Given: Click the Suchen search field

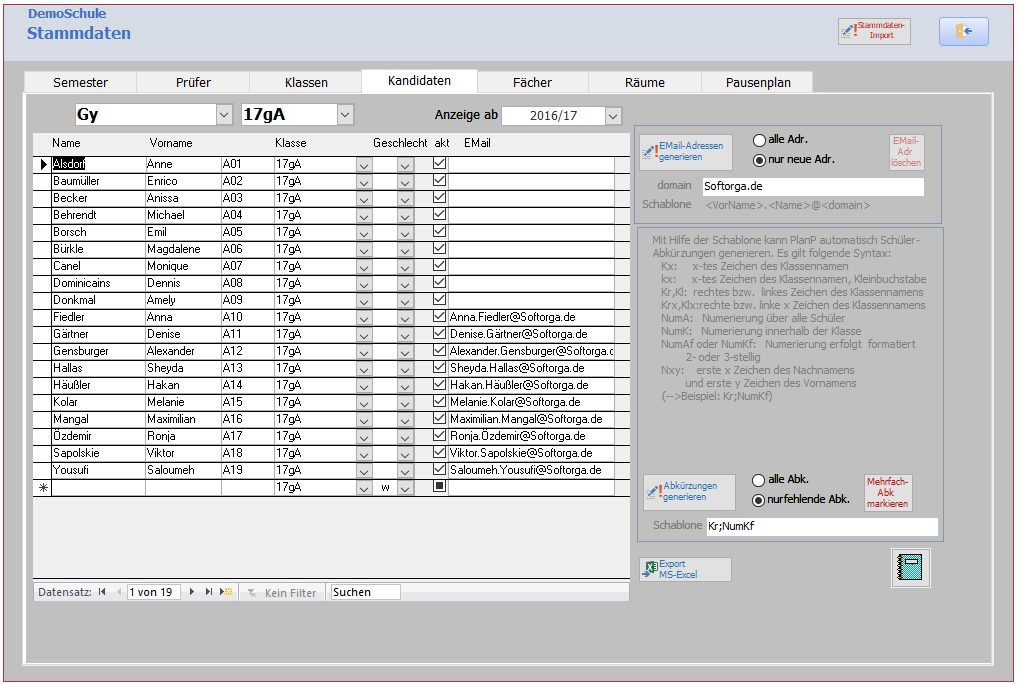Looking at the screenshot, I should 365,592.
